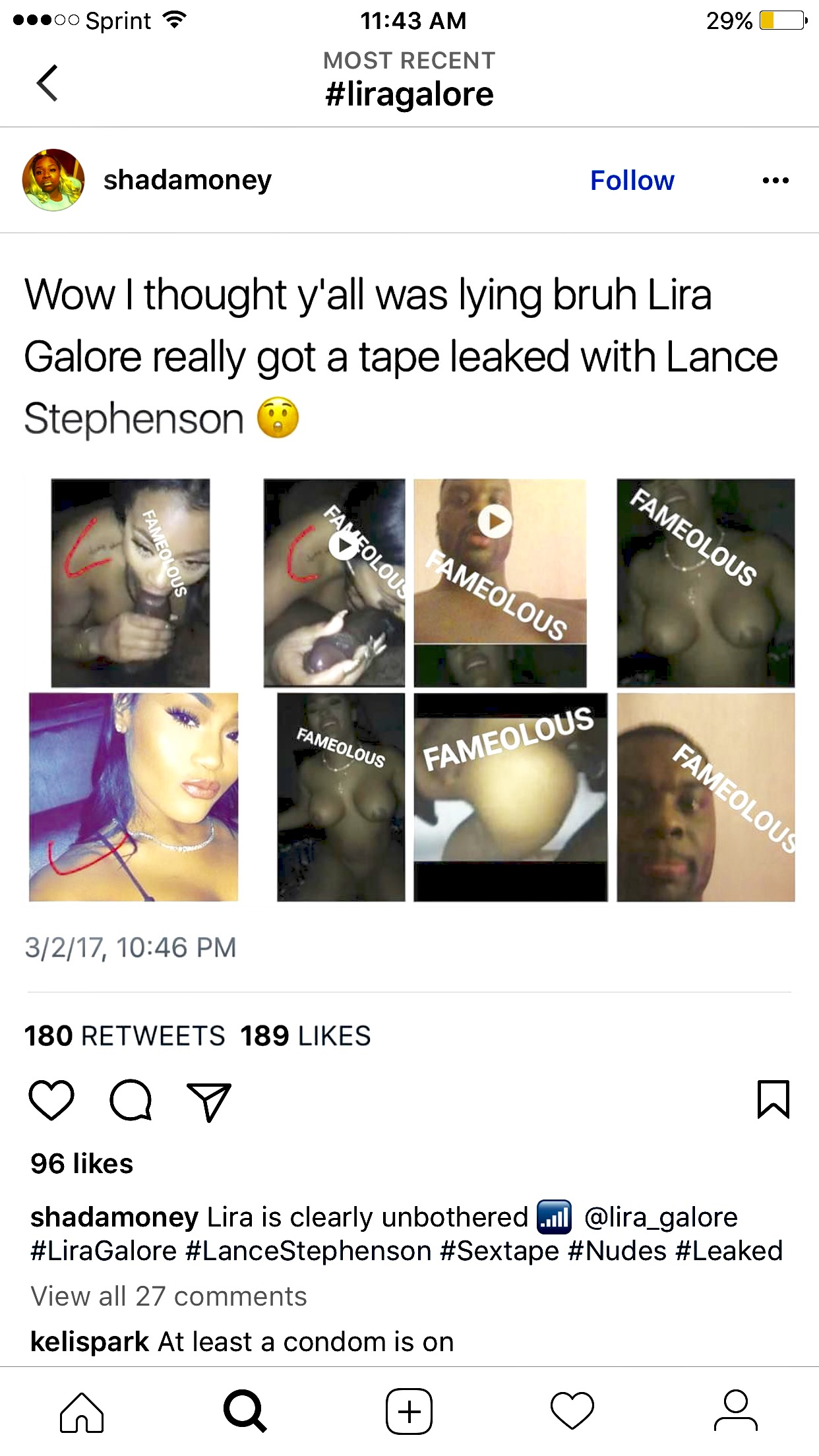Follow the shadamoney account
Screen dimensions: 819x1456
point(632,180)
